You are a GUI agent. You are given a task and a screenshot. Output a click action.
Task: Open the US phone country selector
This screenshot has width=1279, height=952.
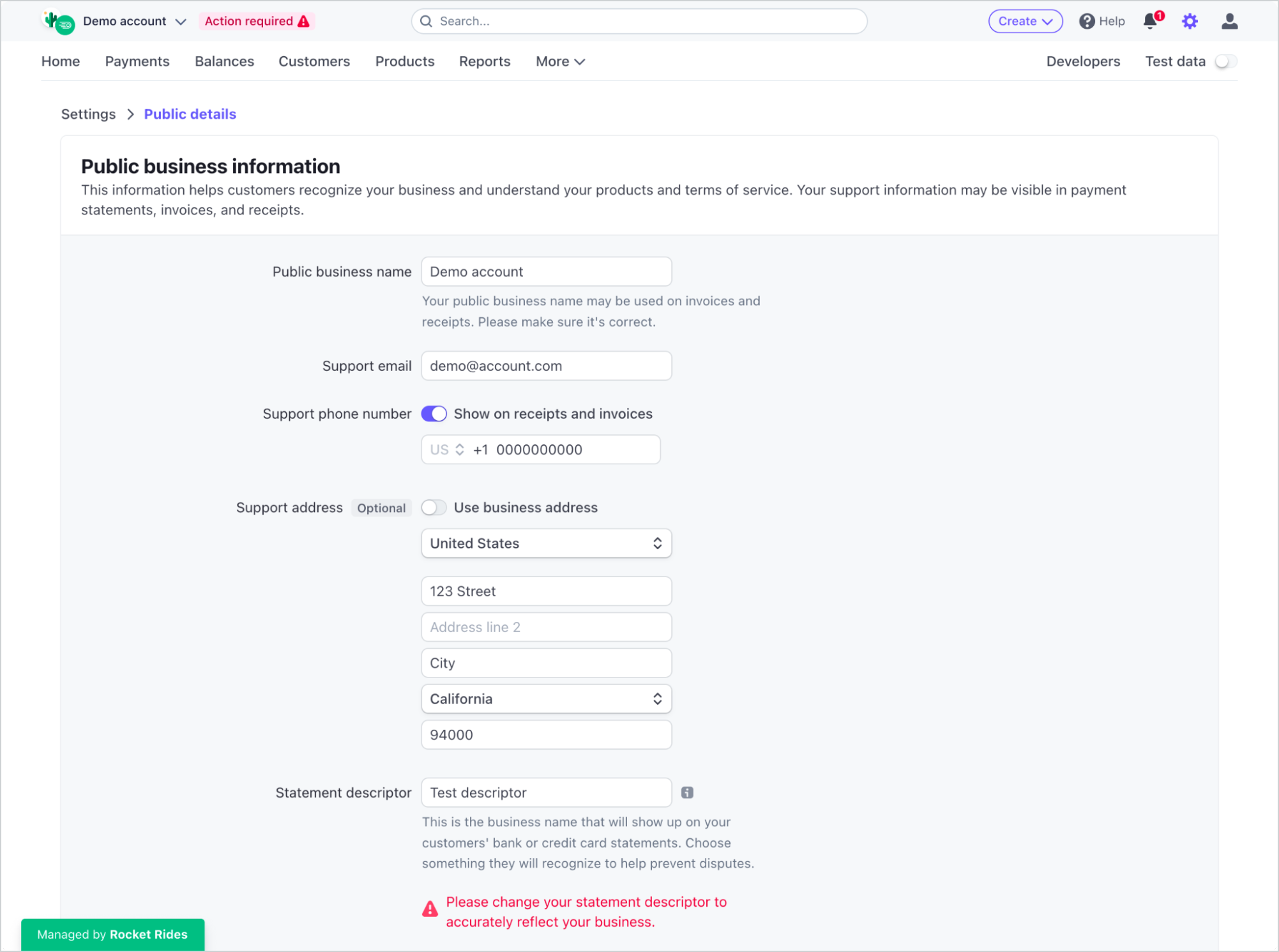click(446, 450)
